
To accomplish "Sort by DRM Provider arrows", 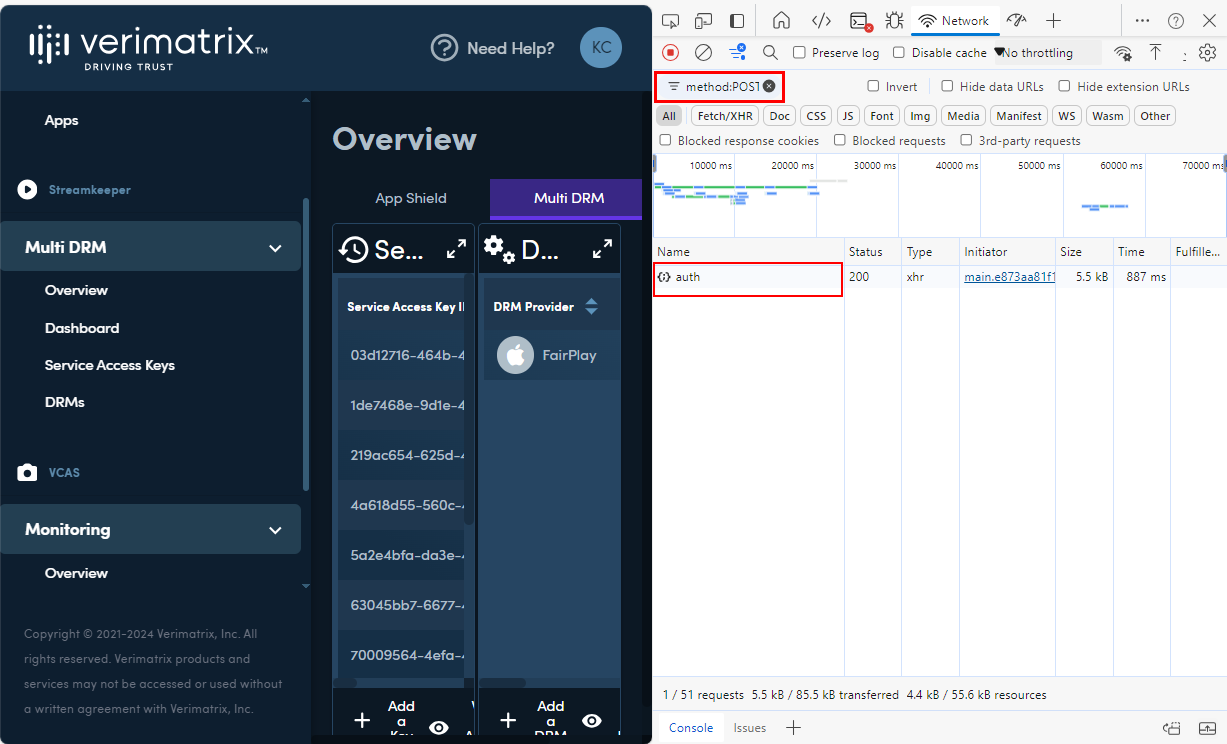I will pyautogui.click(x=591, y=306).
